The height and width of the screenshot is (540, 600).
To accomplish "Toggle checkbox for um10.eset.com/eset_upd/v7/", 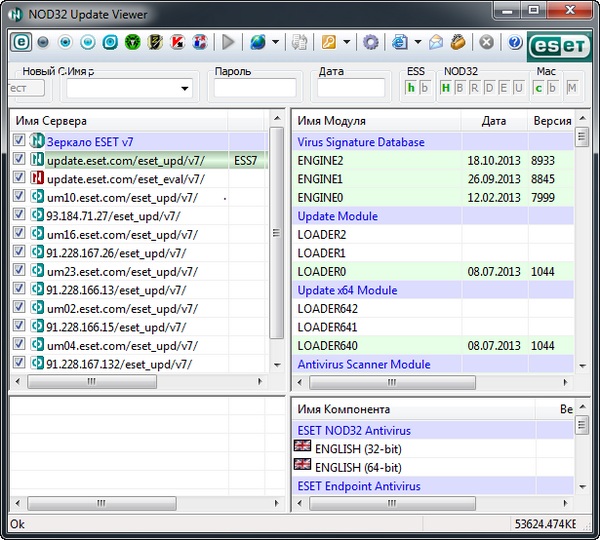I will tap(20, 197).
